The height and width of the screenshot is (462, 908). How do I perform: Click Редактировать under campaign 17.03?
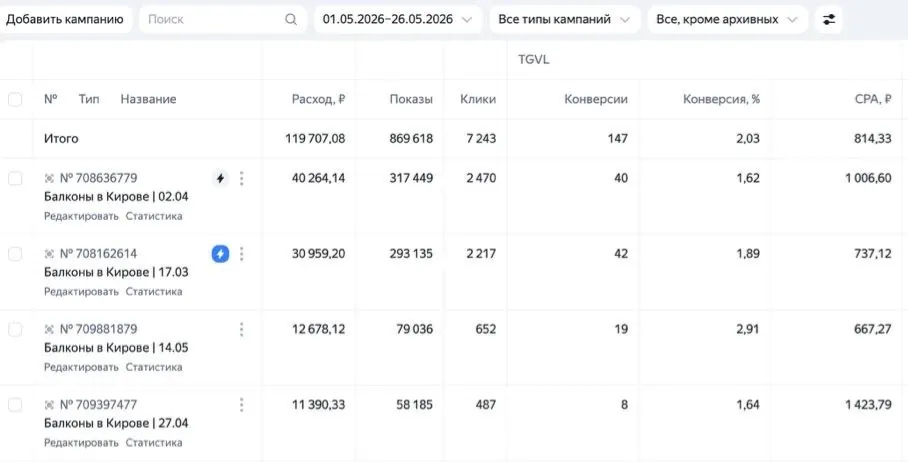pos(81,291)
